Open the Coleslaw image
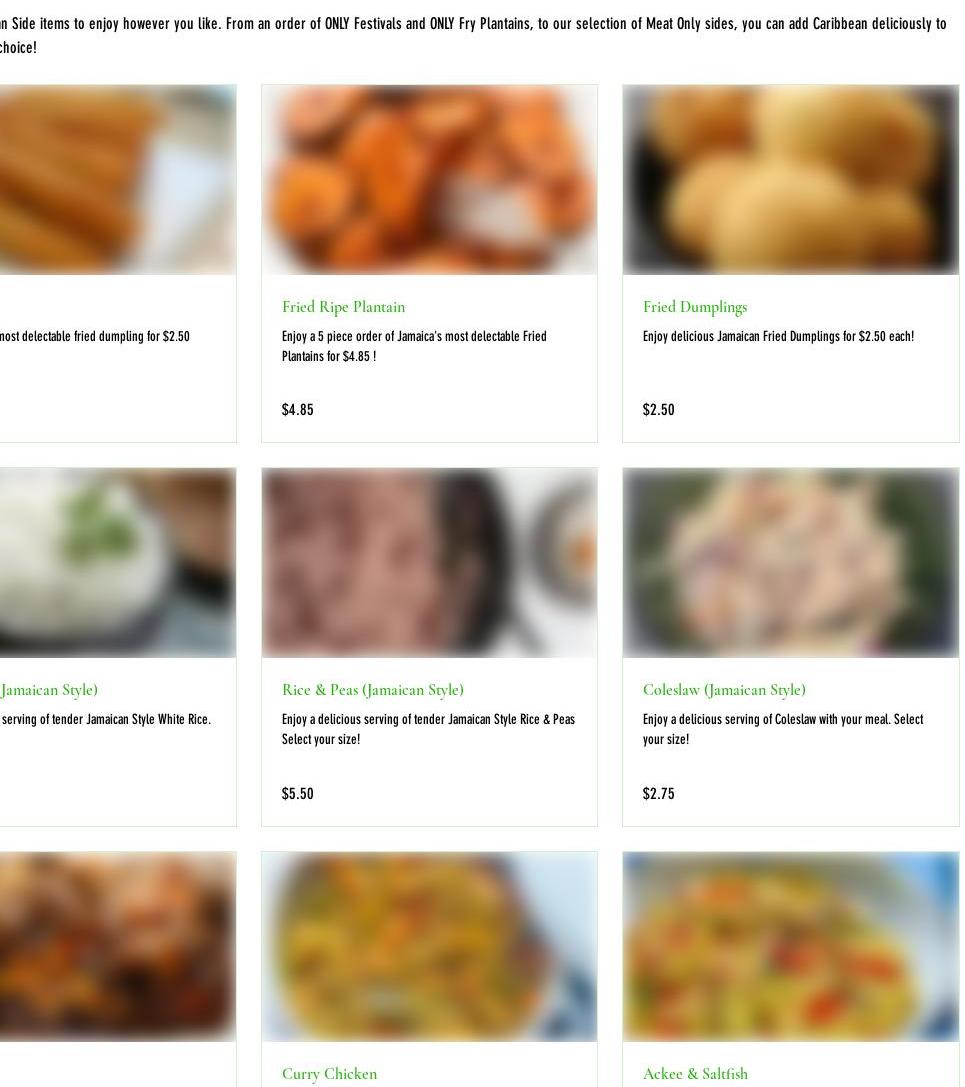Viewport: 965px width, 1087px height. coord(790,563)
